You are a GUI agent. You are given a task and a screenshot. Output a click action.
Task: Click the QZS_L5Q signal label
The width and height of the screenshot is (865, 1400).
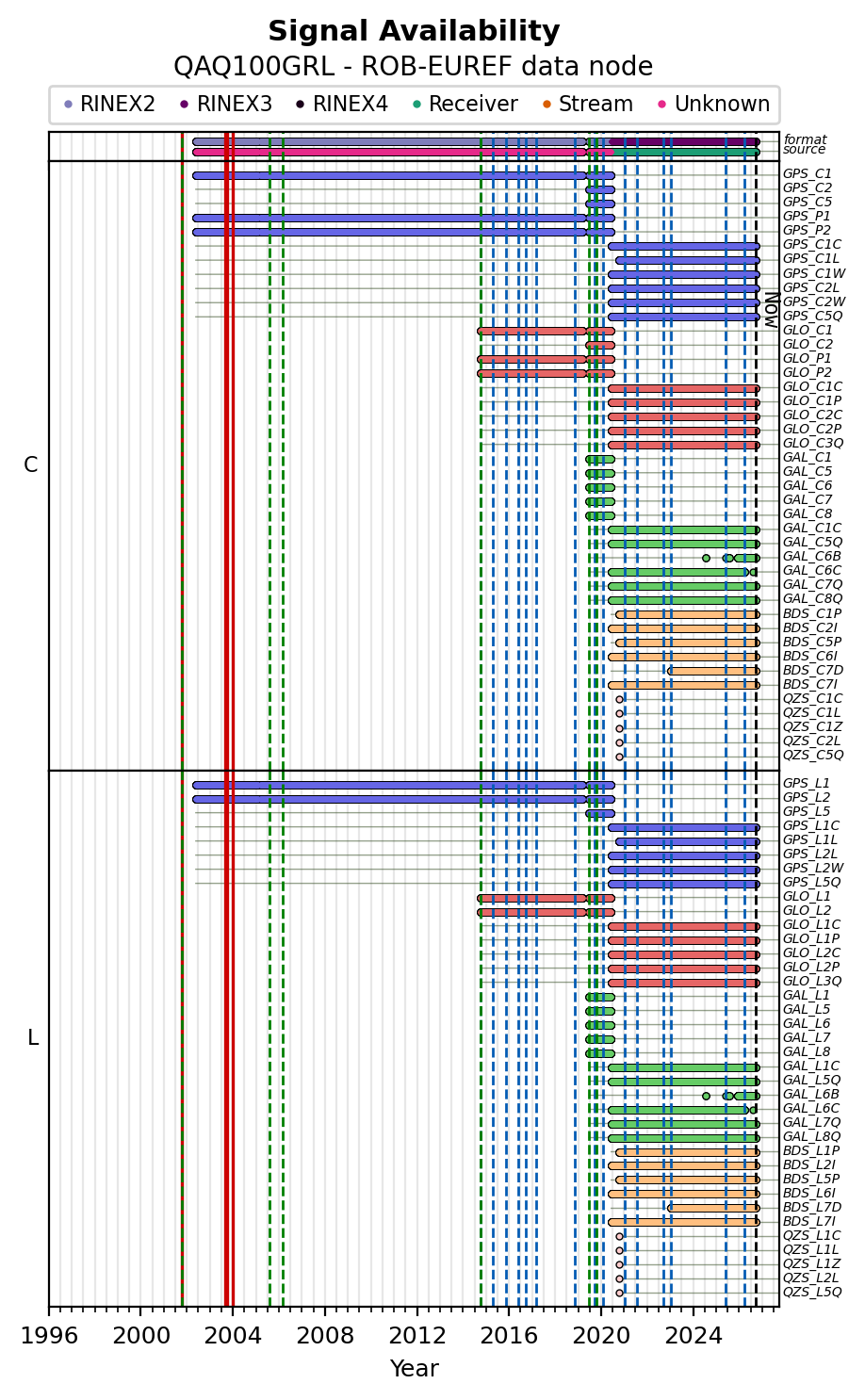click(x=813, y=1293)
